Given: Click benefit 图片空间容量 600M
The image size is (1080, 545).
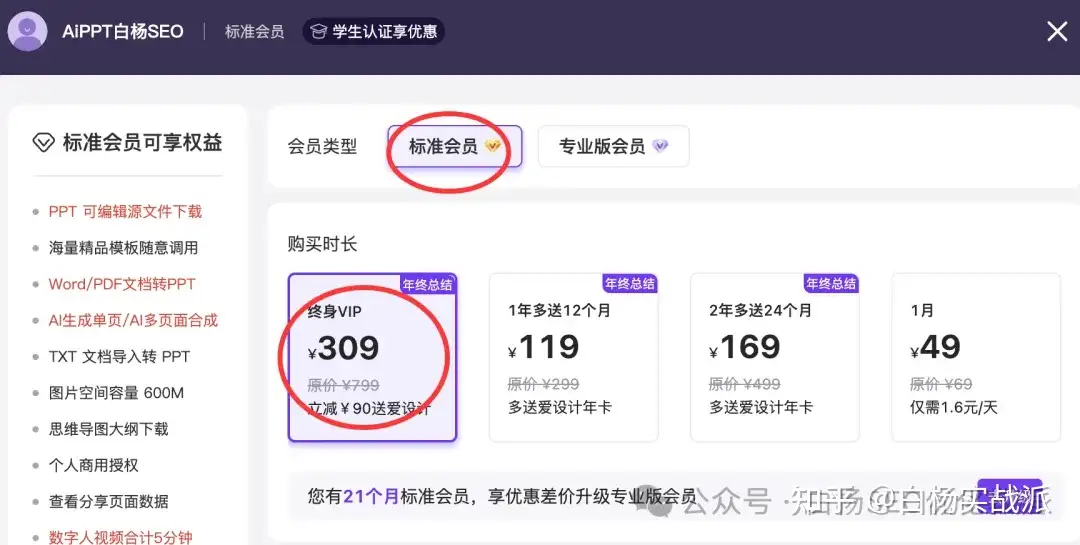Looking at the screenshot, I should [116, 393].
